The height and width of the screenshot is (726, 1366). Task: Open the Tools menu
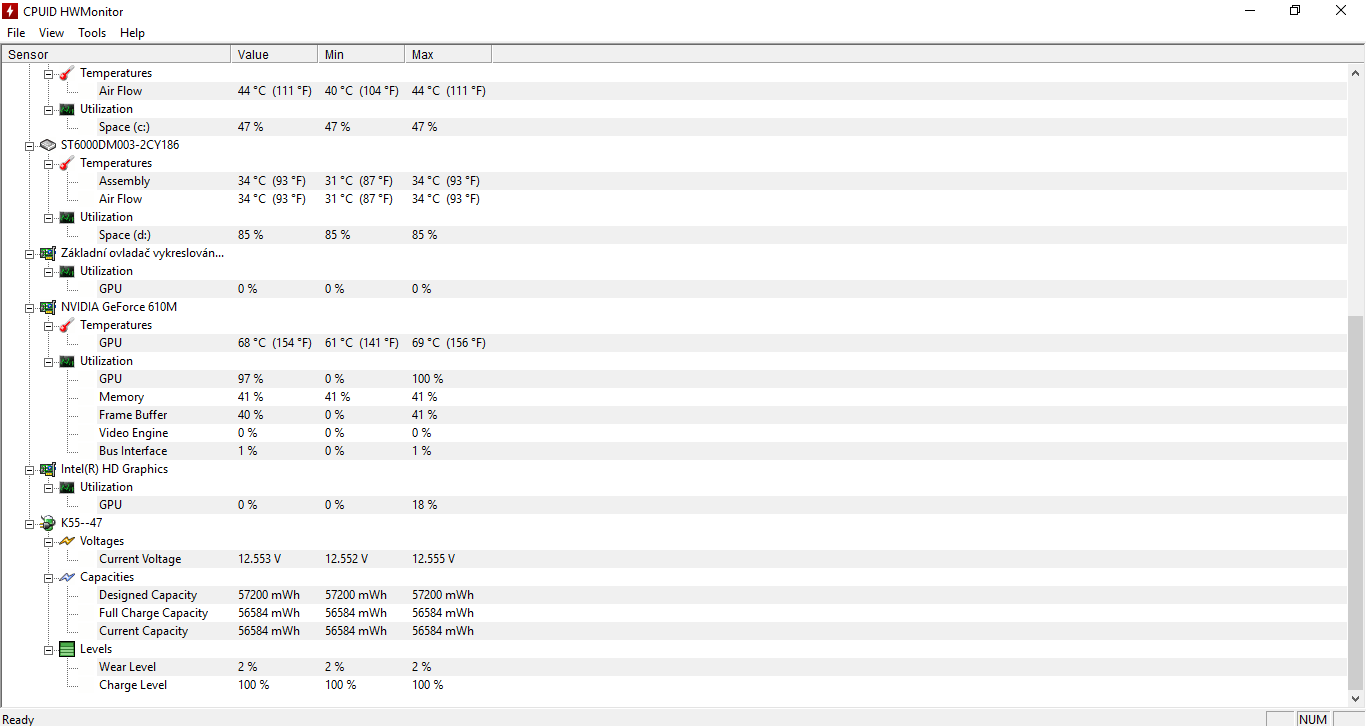pyautogui.click(x=92, y=33)
